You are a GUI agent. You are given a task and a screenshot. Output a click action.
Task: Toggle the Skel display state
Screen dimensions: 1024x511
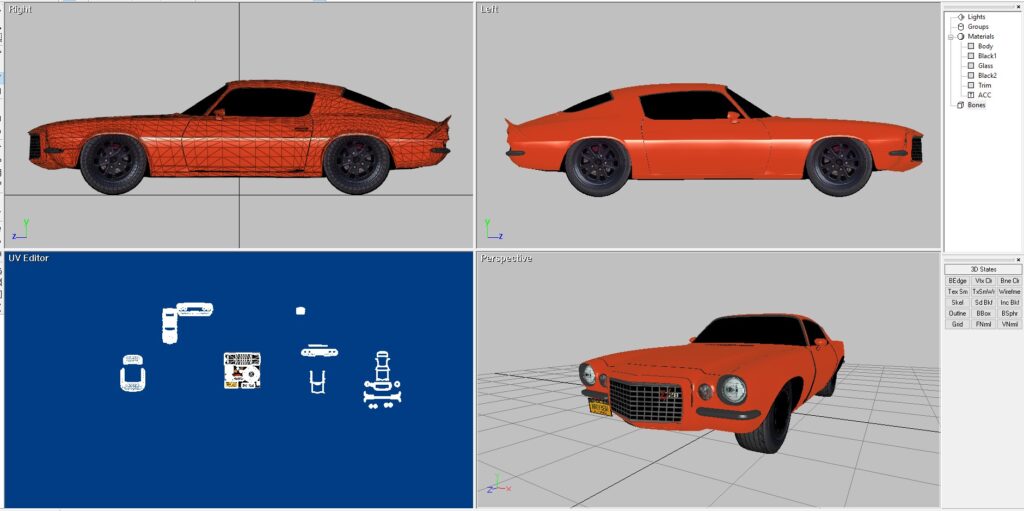click(957, 303)
